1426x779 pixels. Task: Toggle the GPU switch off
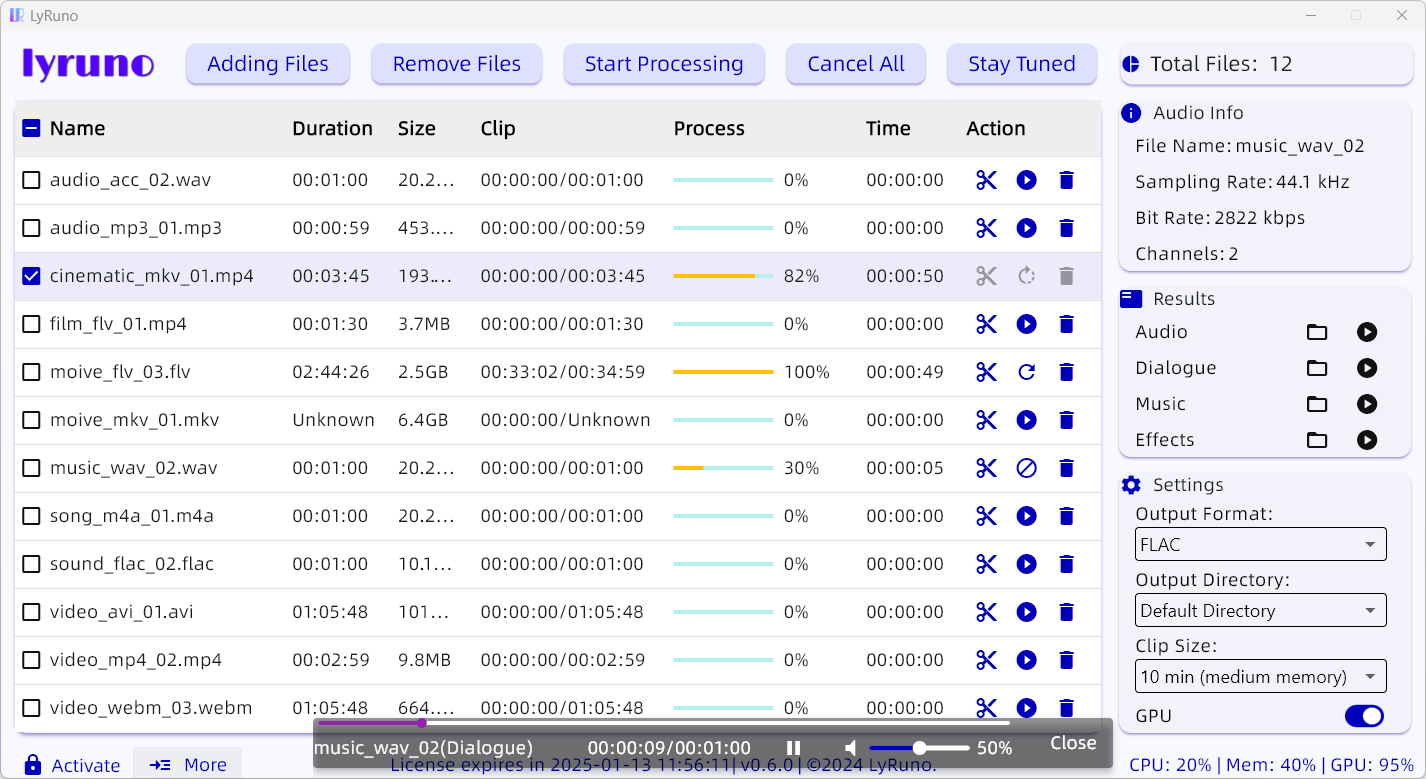tap(1364, 716)
